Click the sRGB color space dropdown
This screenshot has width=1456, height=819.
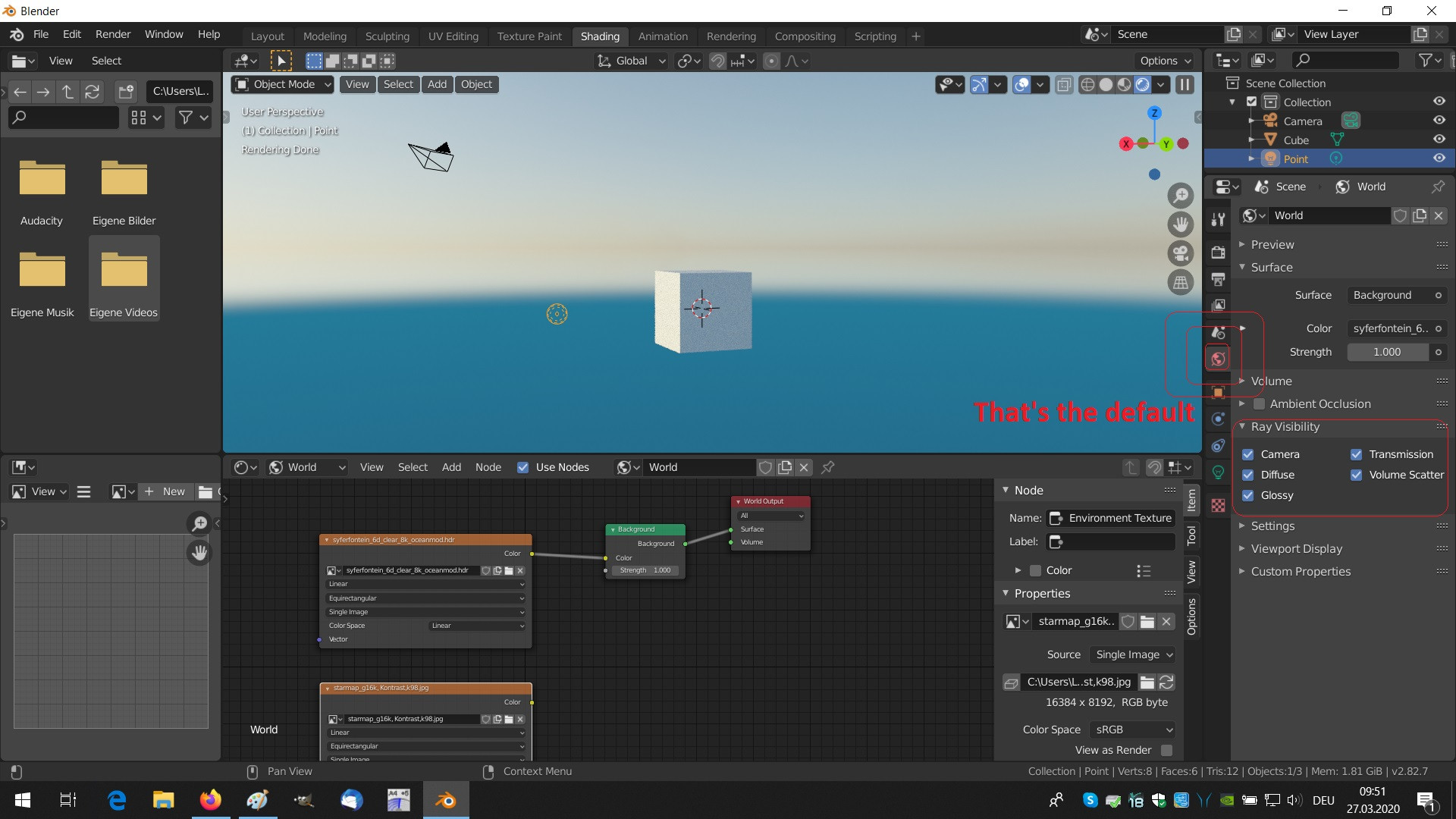[x=1131, y=729]
